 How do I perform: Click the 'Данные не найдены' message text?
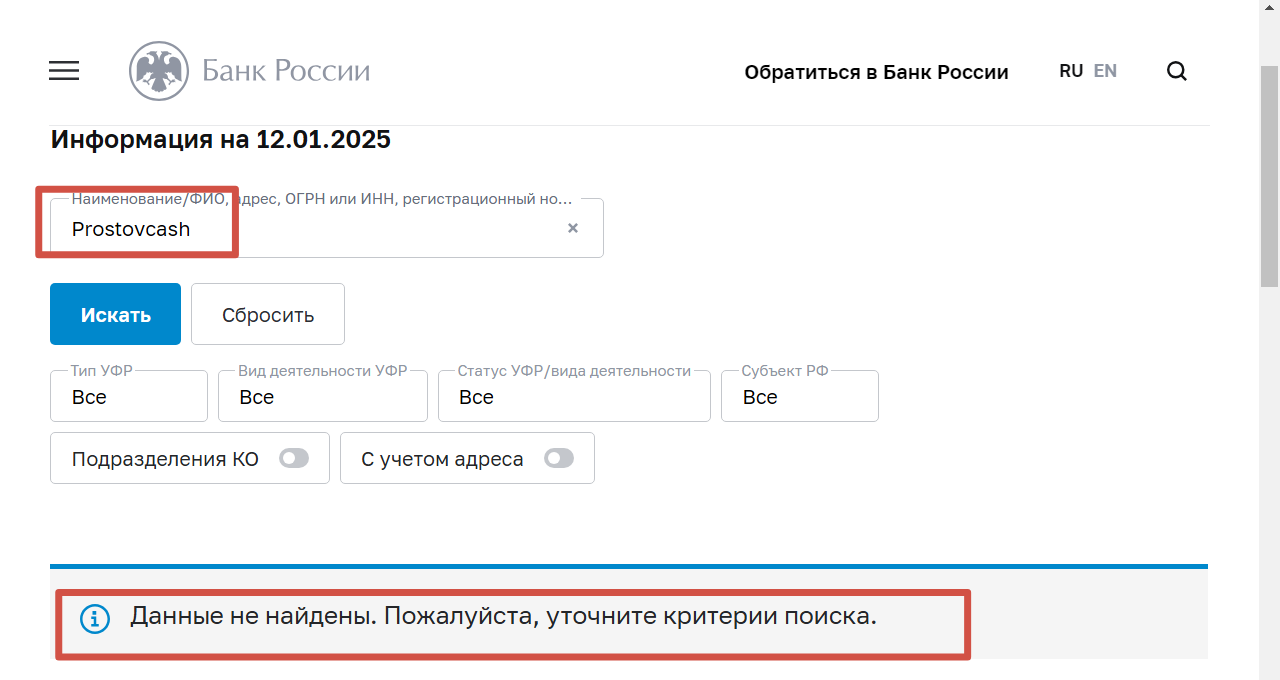(x=503, y=616)
